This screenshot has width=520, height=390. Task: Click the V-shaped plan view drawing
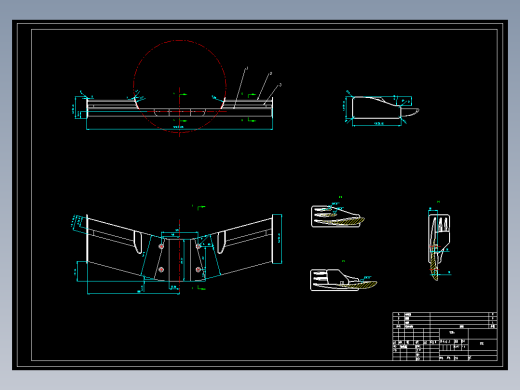point(180,248)
